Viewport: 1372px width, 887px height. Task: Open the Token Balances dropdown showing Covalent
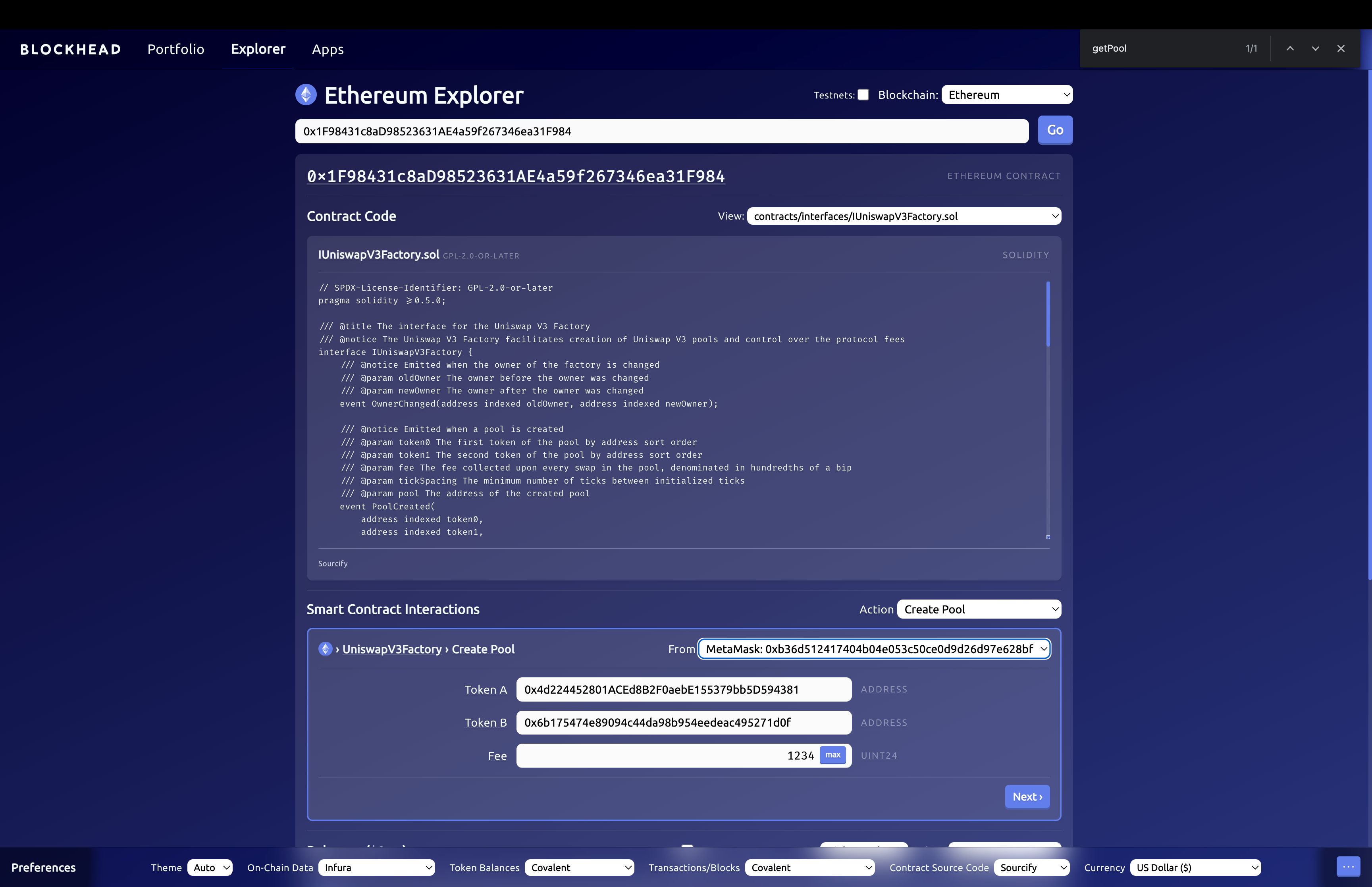coord(579,868)
